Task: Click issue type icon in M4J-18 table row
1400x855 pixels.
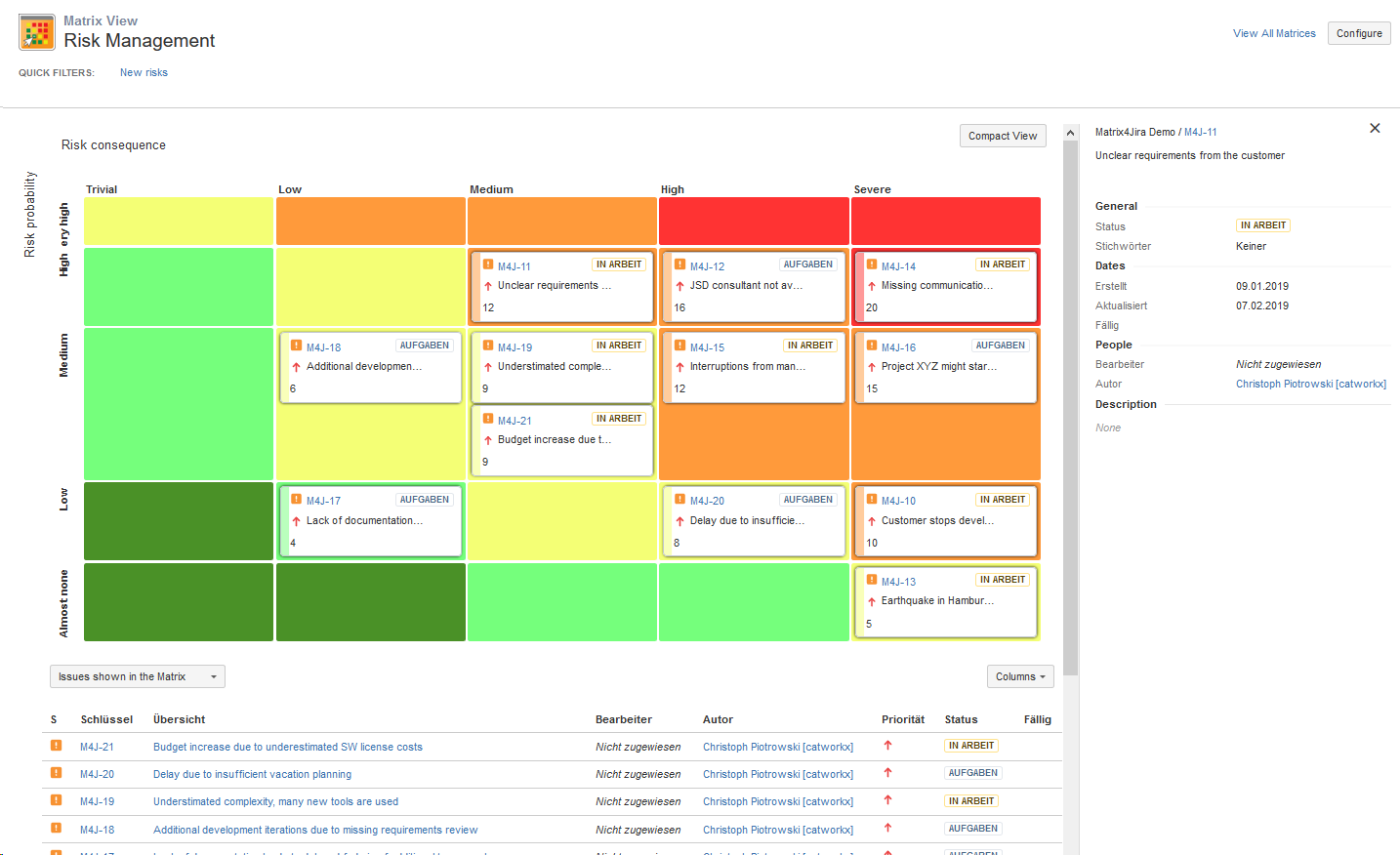Action: tap(56, 829)
